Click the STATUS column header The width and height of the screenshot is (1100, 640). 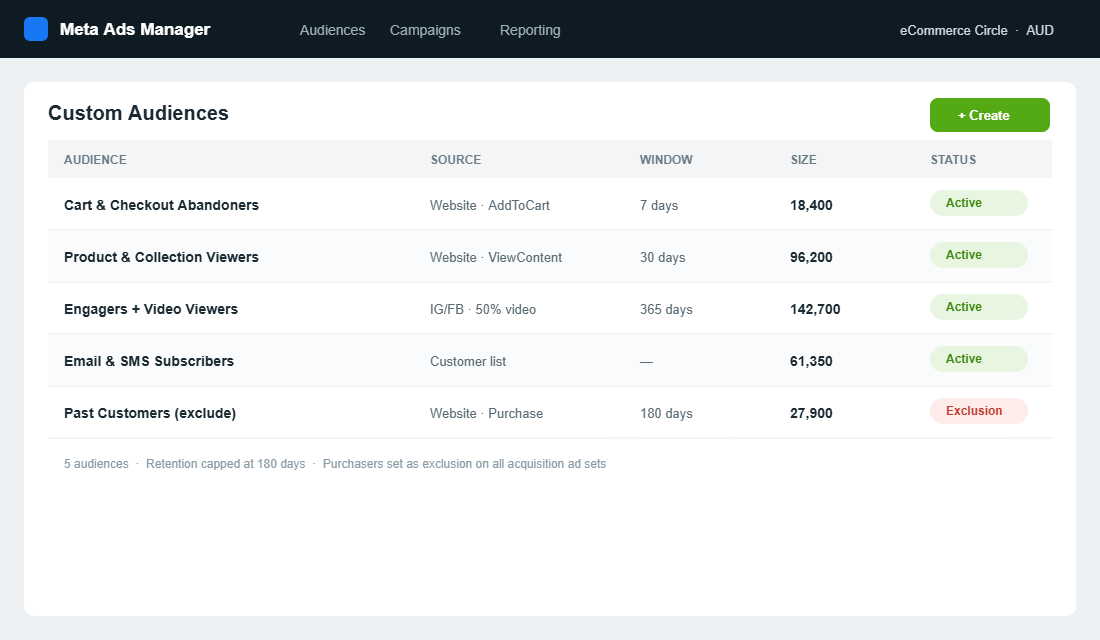(953, 159)
